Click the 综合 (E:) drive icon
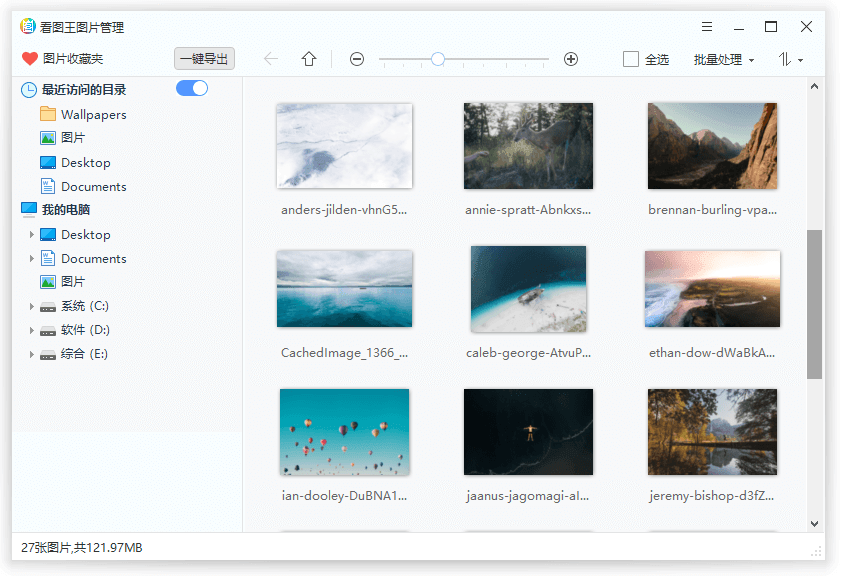The width and height of the screenshot is (843, 576). 48,354
